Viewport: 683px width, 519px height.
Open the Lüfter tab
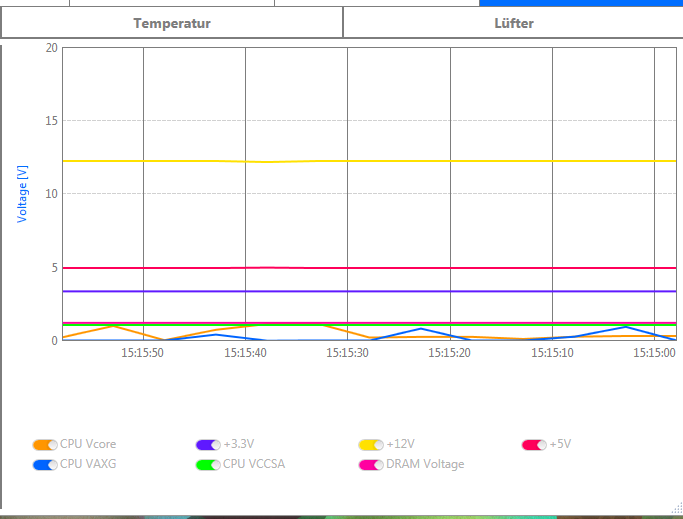[514, 23]
